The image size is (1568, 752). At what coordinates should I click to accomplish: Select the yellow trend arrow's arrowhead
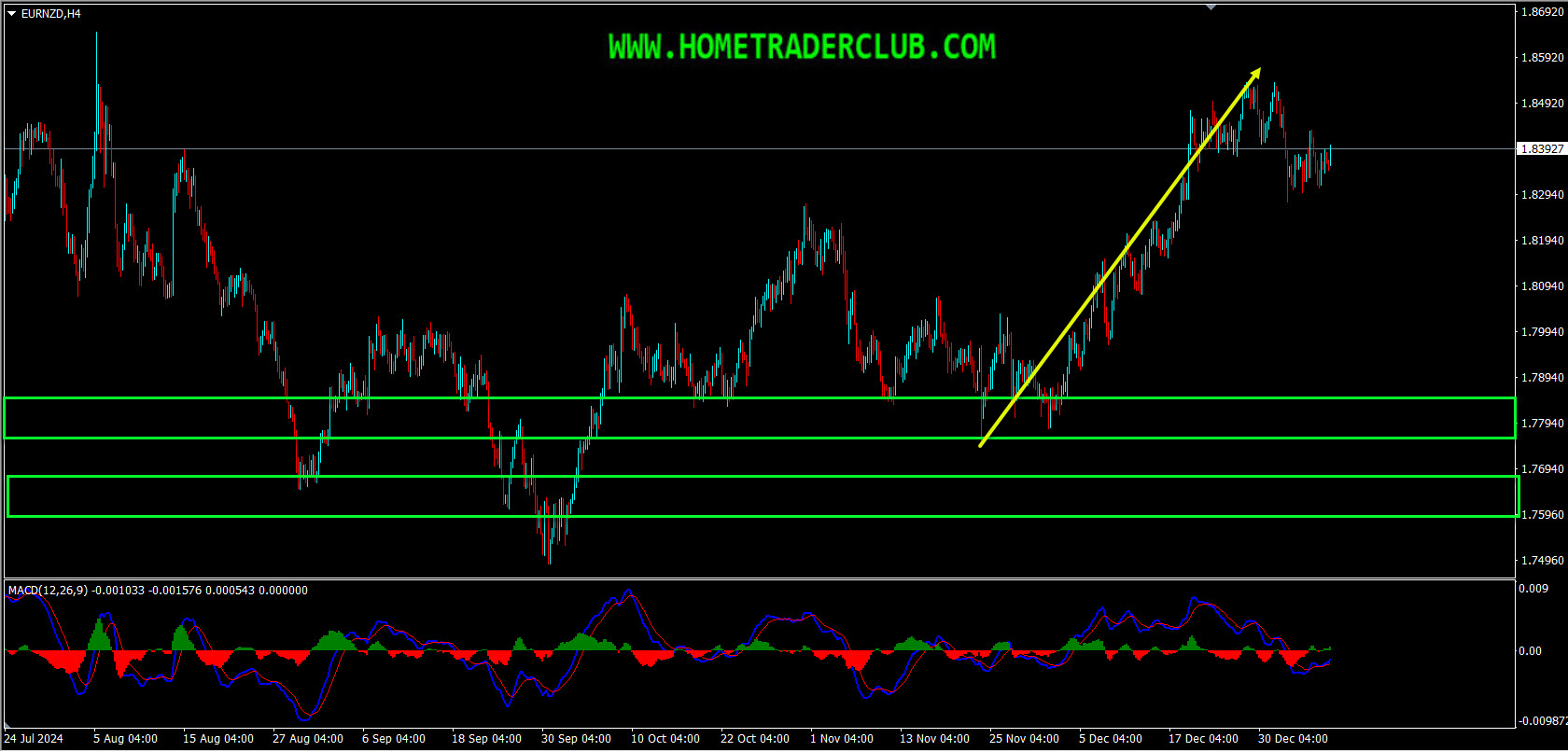1255,75
